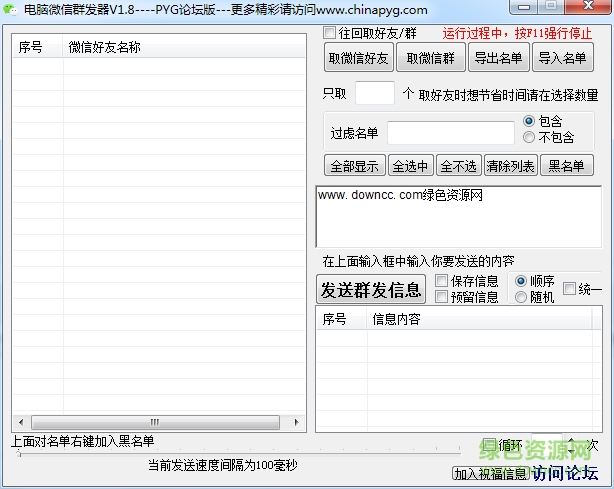Toggle the 预留信息 checkbox
This screenshot has width=614, height=489.
(442, 296)
